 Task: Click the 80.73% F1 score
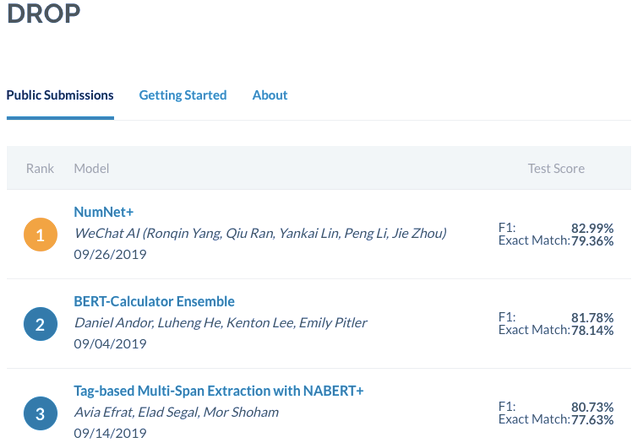tap(592, 407)
